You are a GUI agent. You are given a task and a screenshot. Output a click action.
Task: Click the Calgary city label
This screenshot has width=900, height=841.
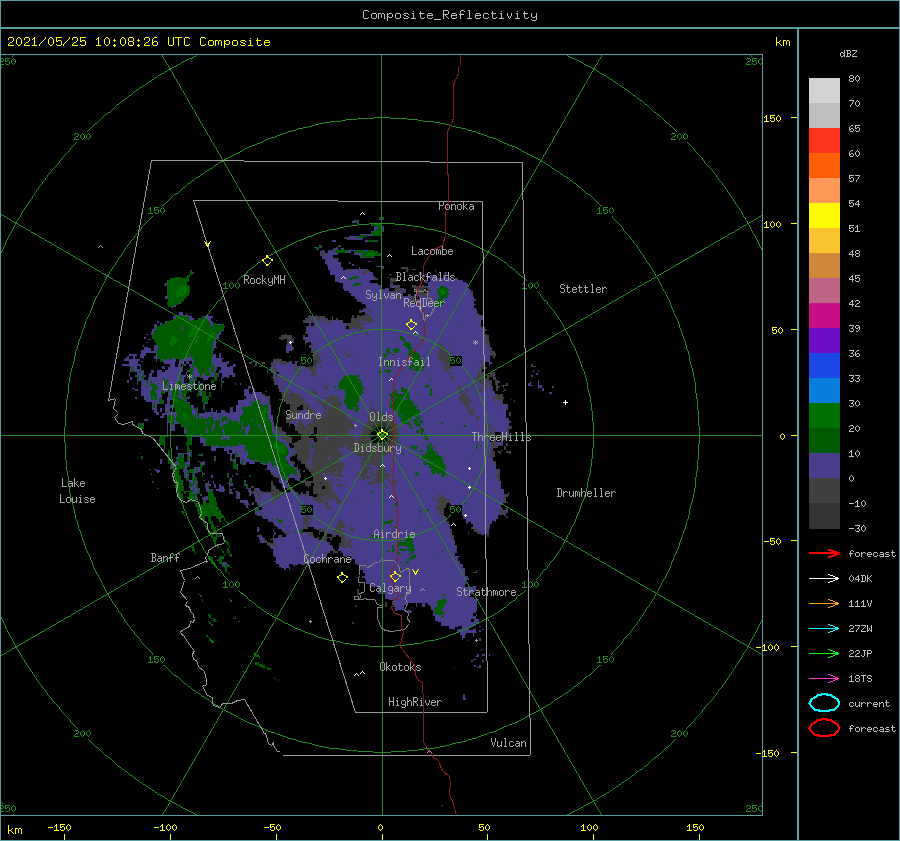tap(390, 588)
